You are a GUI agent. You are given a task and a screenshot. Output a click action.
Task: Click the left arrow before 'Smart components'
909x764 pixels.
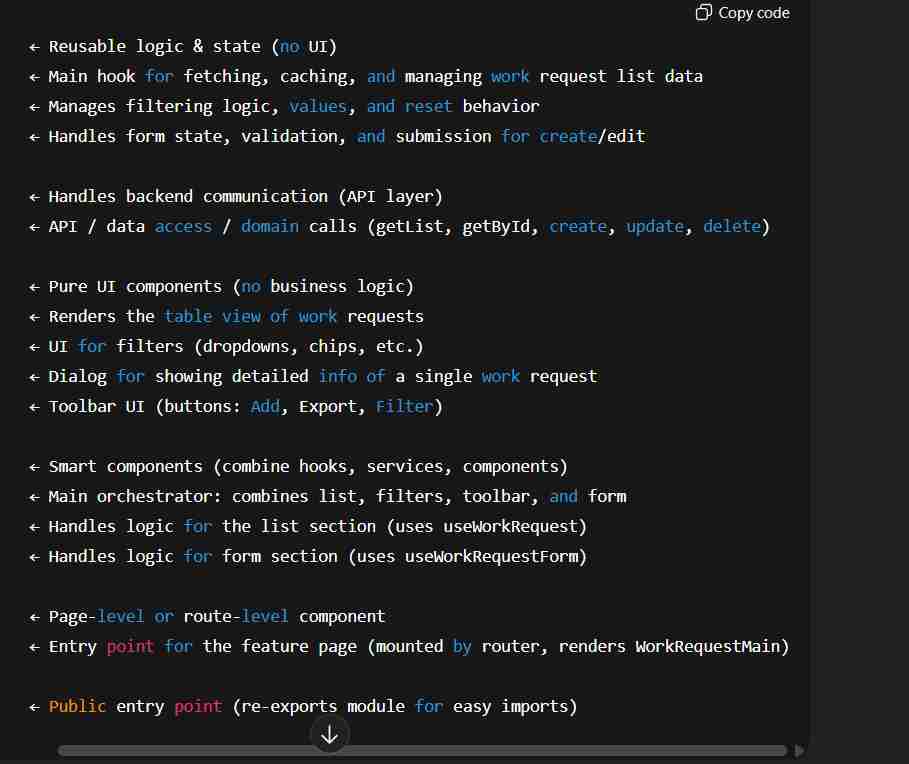(34, 466)
